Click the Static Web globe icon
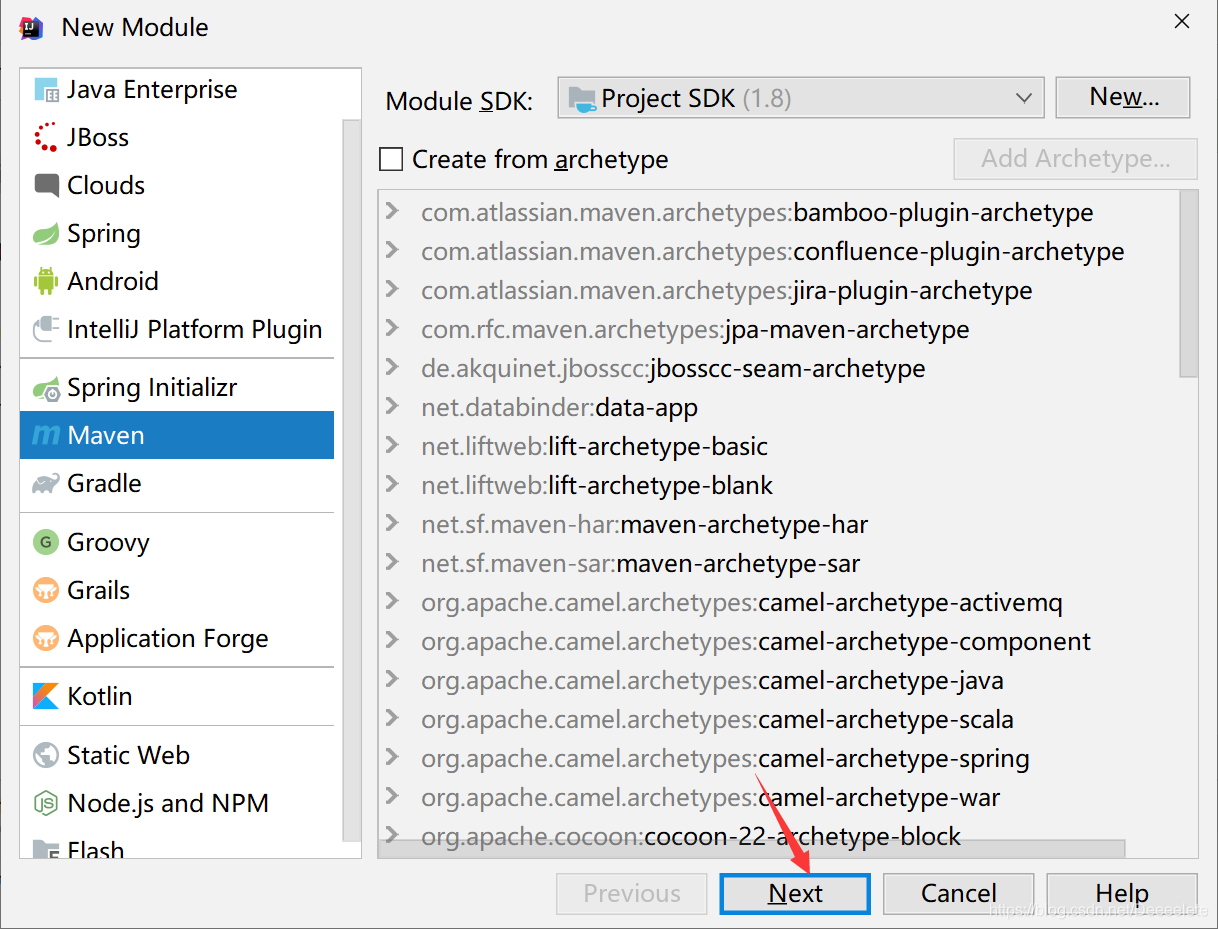Image resolution: width=1218 pixels, height=929 pixels. coord(46,756)
